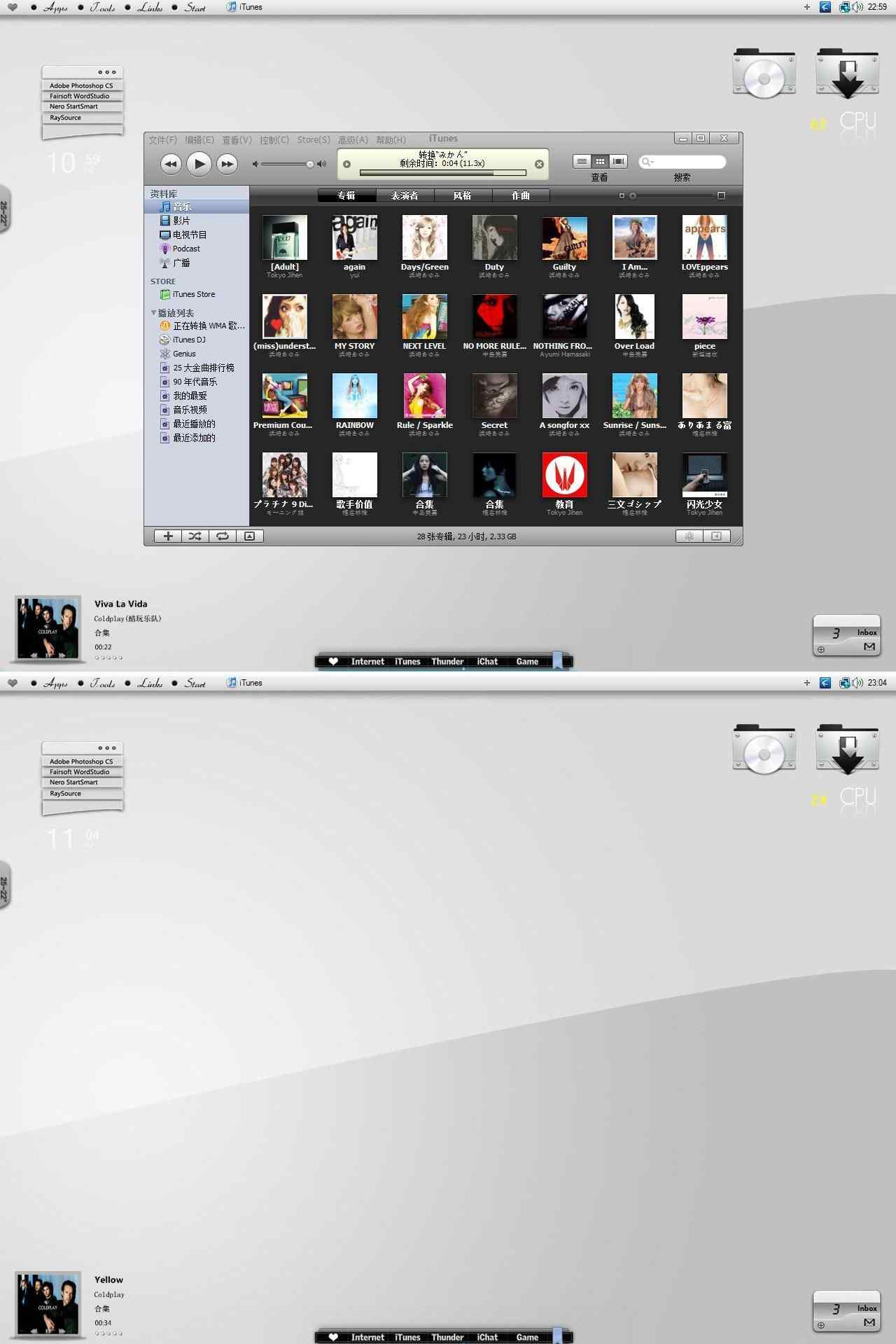Viewport: 896px width, 1344px height.
Task: Open the 音乐视频 smart playlist
Action: point(197,410)
